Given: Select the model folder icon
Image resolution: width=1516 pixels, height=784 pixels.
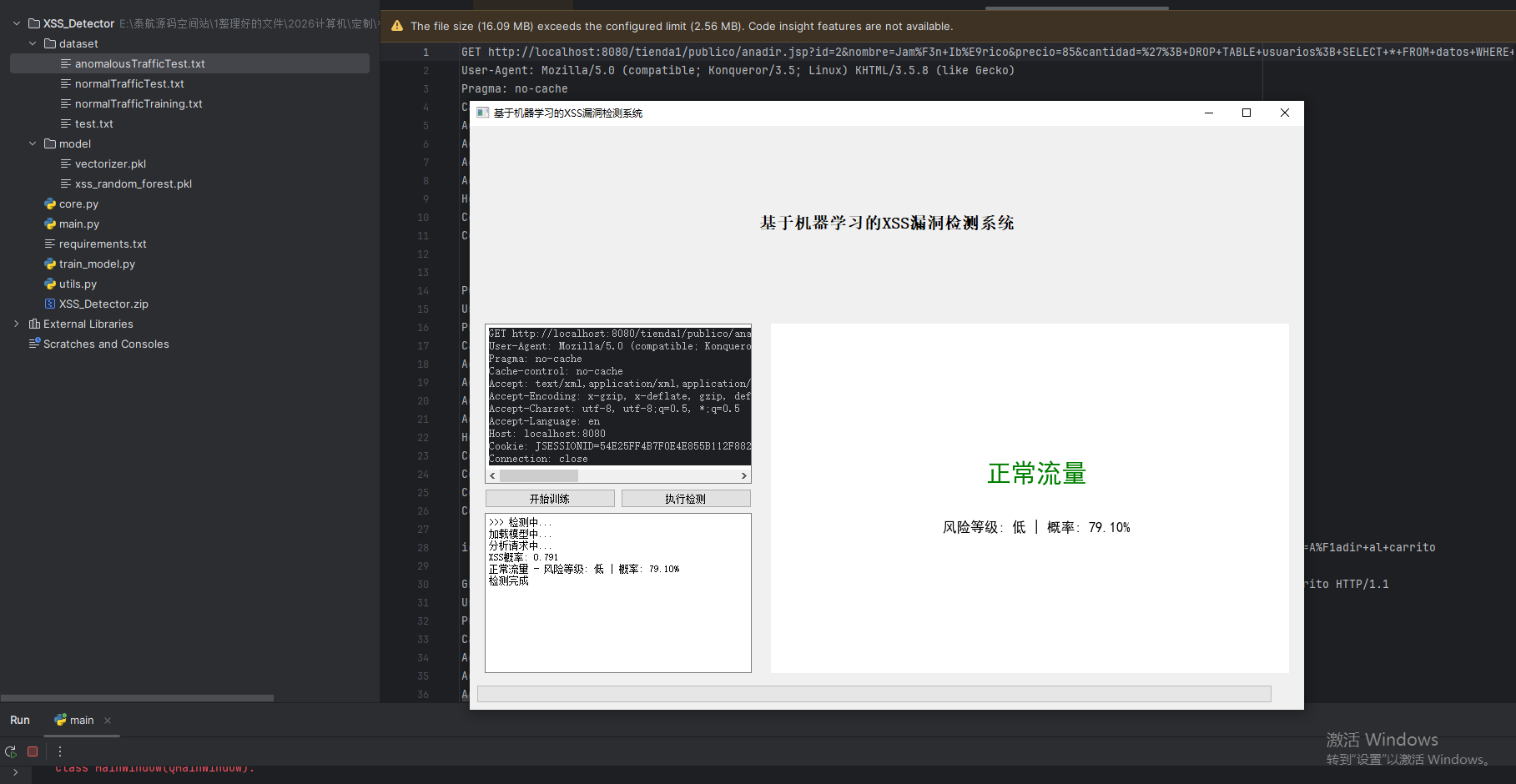Looking at the screenshot, I should (50, 143).
